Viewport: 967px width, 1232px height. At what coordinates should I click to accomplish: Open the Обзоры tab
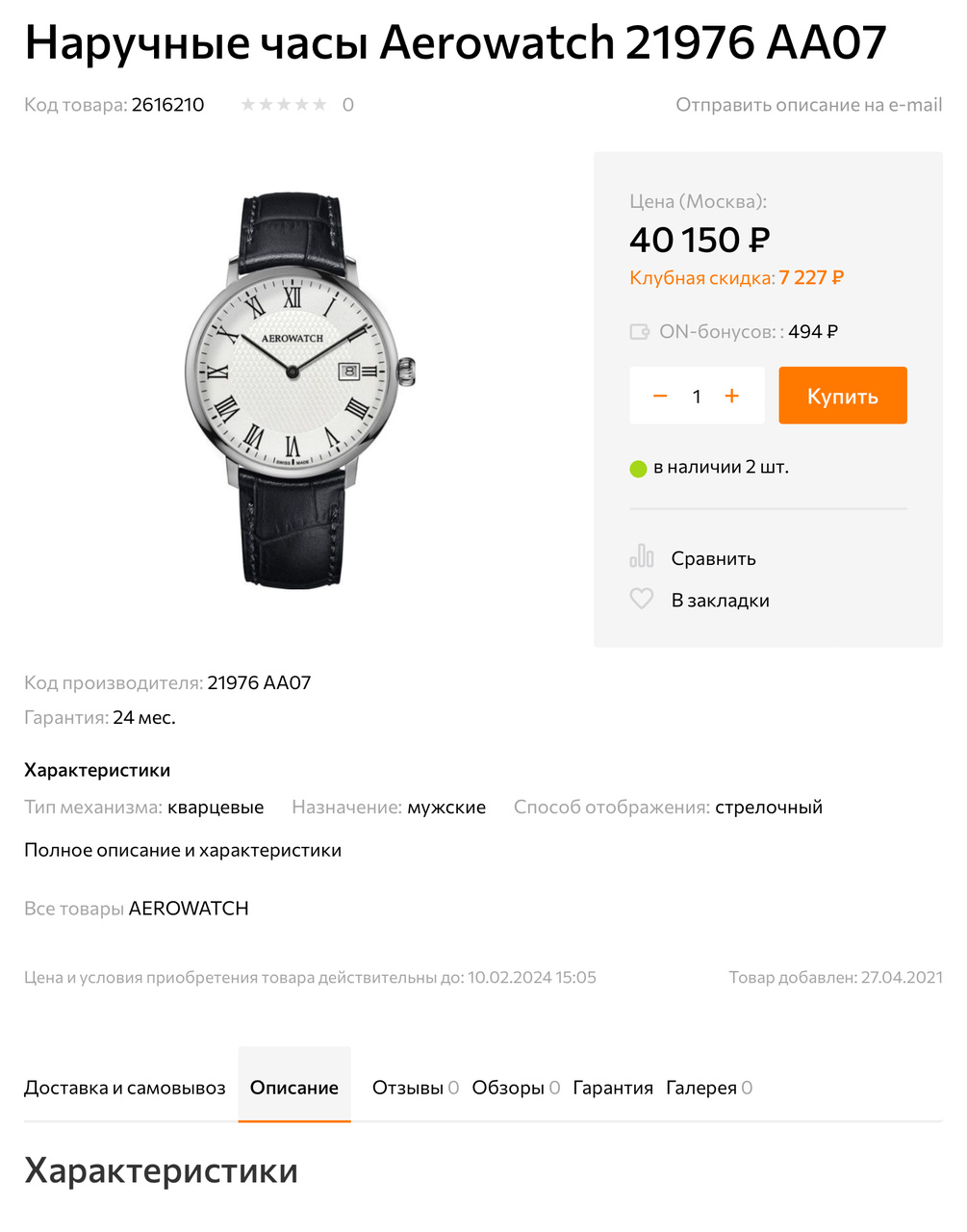pos(516,1088)
